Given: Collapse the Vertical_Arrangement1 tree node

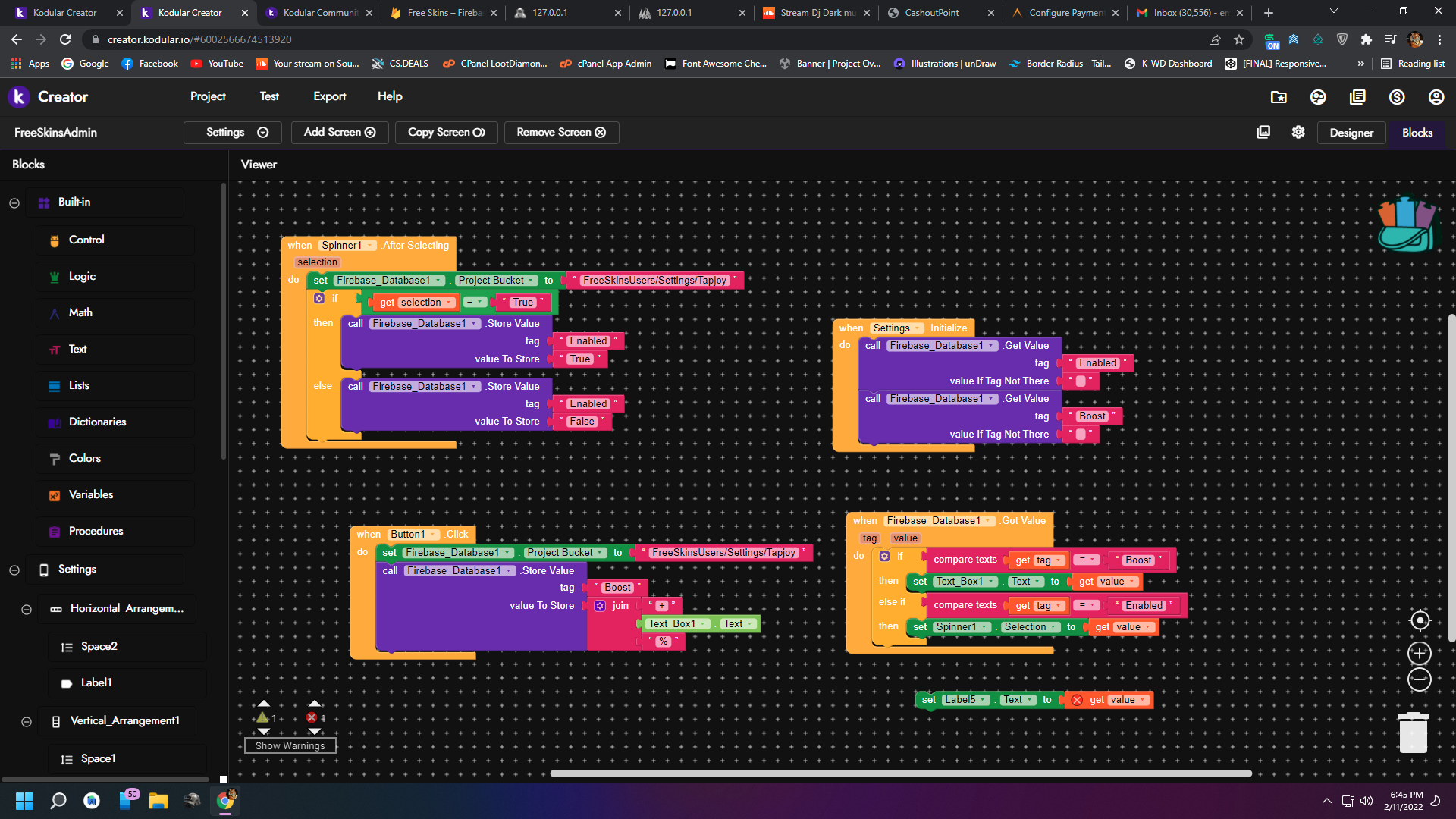Looking at the screenshot, I should coord(27,721).
